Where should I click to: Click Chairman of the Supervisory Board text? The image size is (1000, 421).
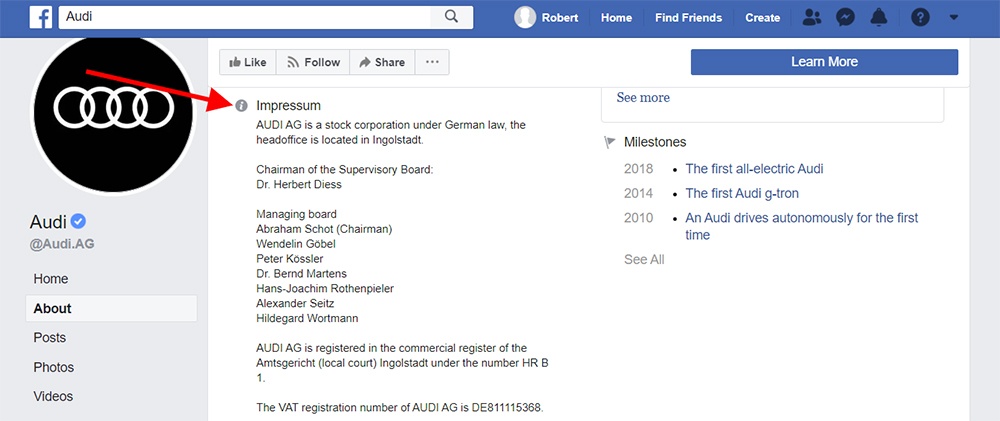[x=344, y=170]
